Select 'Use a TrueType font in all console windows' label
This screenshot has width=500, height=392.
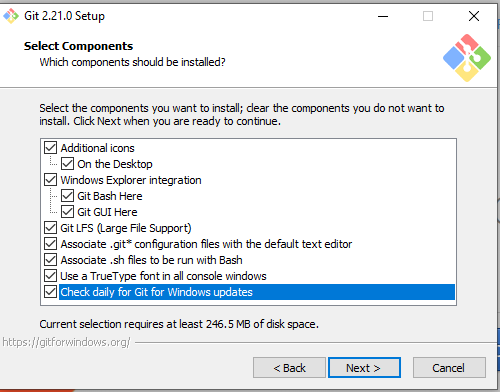tap(163, 276)
